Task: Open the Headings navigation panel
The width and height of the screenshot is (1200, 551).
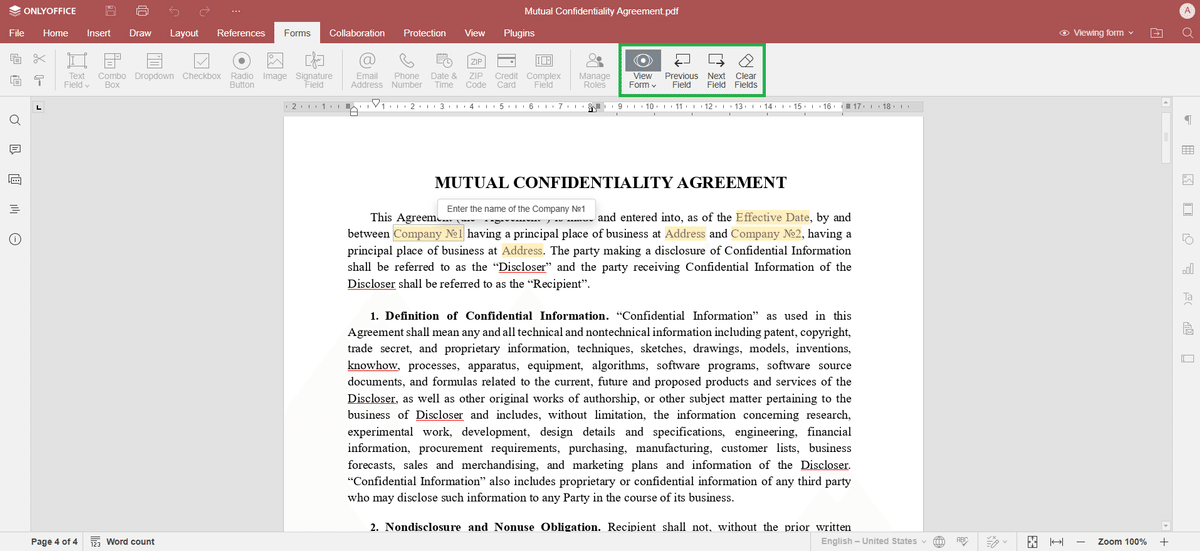Action: 15,210
